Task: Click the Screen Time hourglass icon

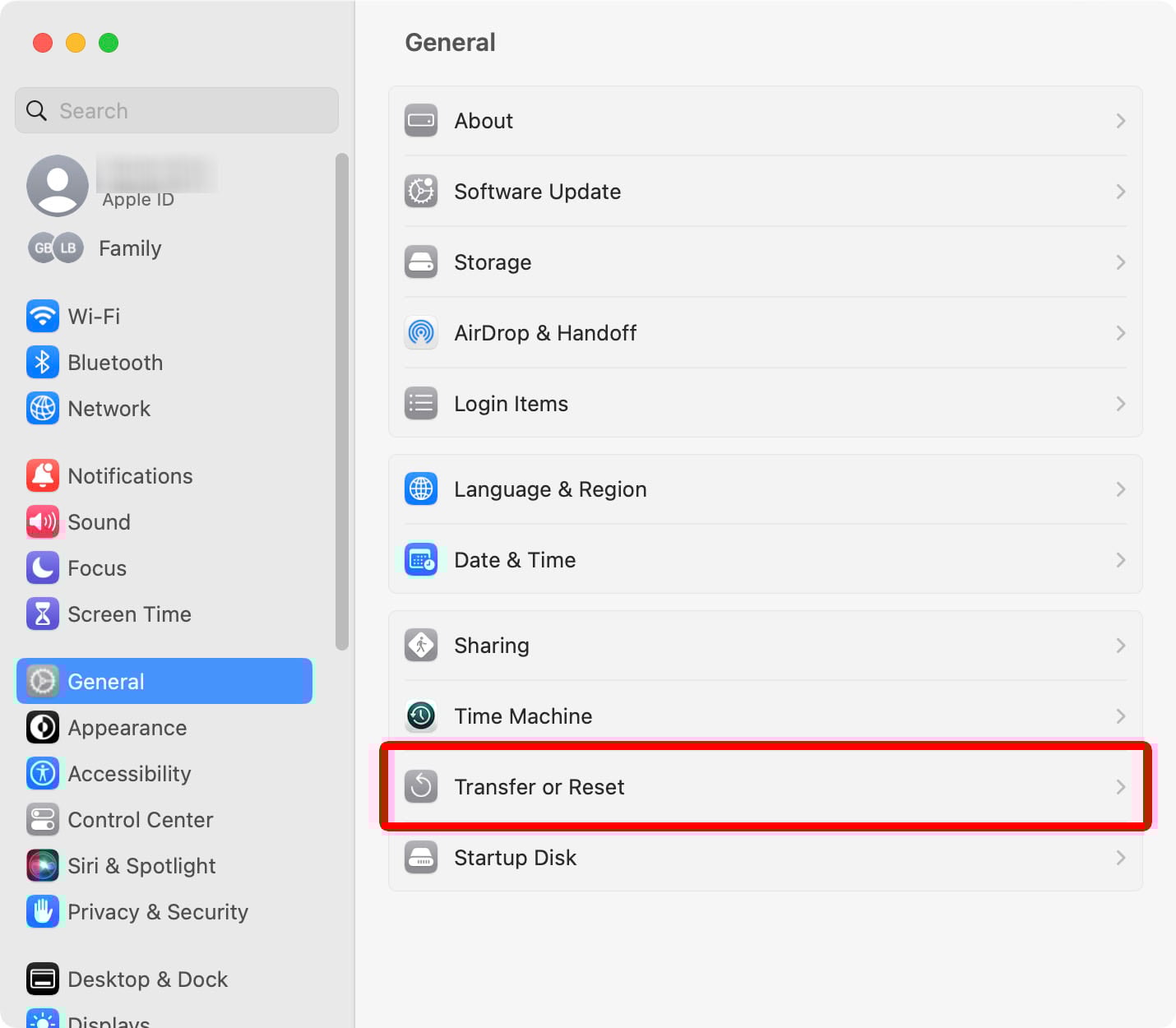Action: [x=42, y=614]
